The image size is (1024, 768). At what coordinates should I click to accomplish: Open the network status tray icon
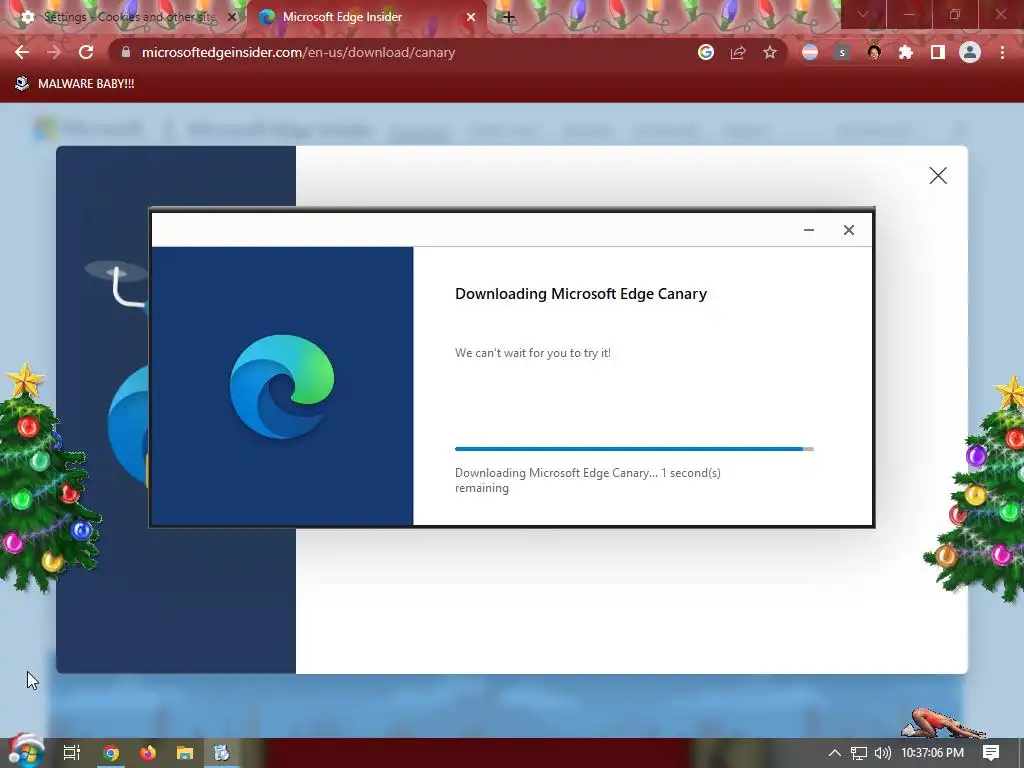pos(859,753)
